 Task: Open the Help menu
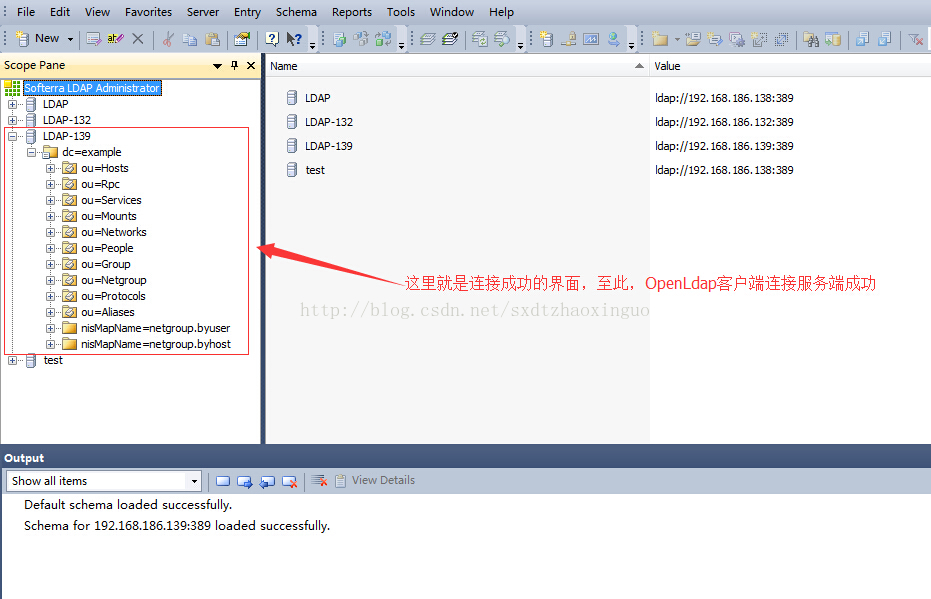click(x=502, y=12)
